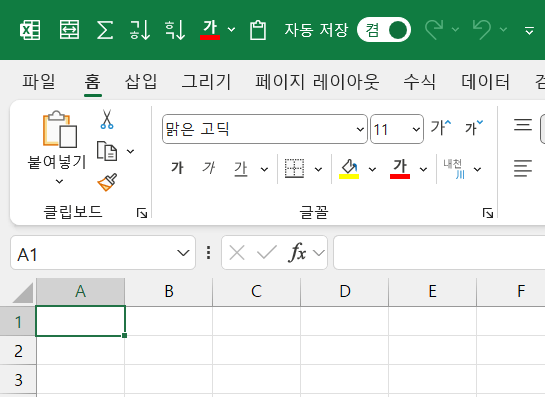This screenshot has height=397, width=545.
Task: Click the large 붙여넣기 paste icon
Action: pyautogui.click(x=60, y=130)
